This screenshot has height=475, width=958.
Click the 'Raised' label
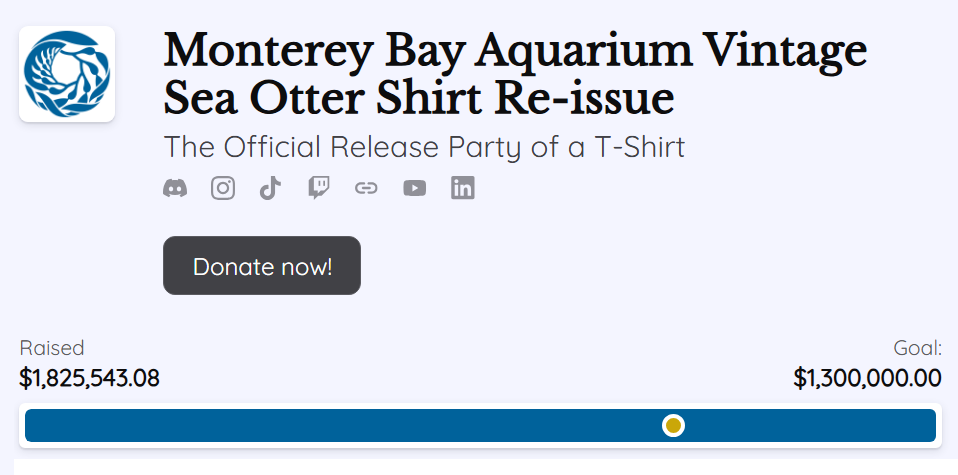52,348
